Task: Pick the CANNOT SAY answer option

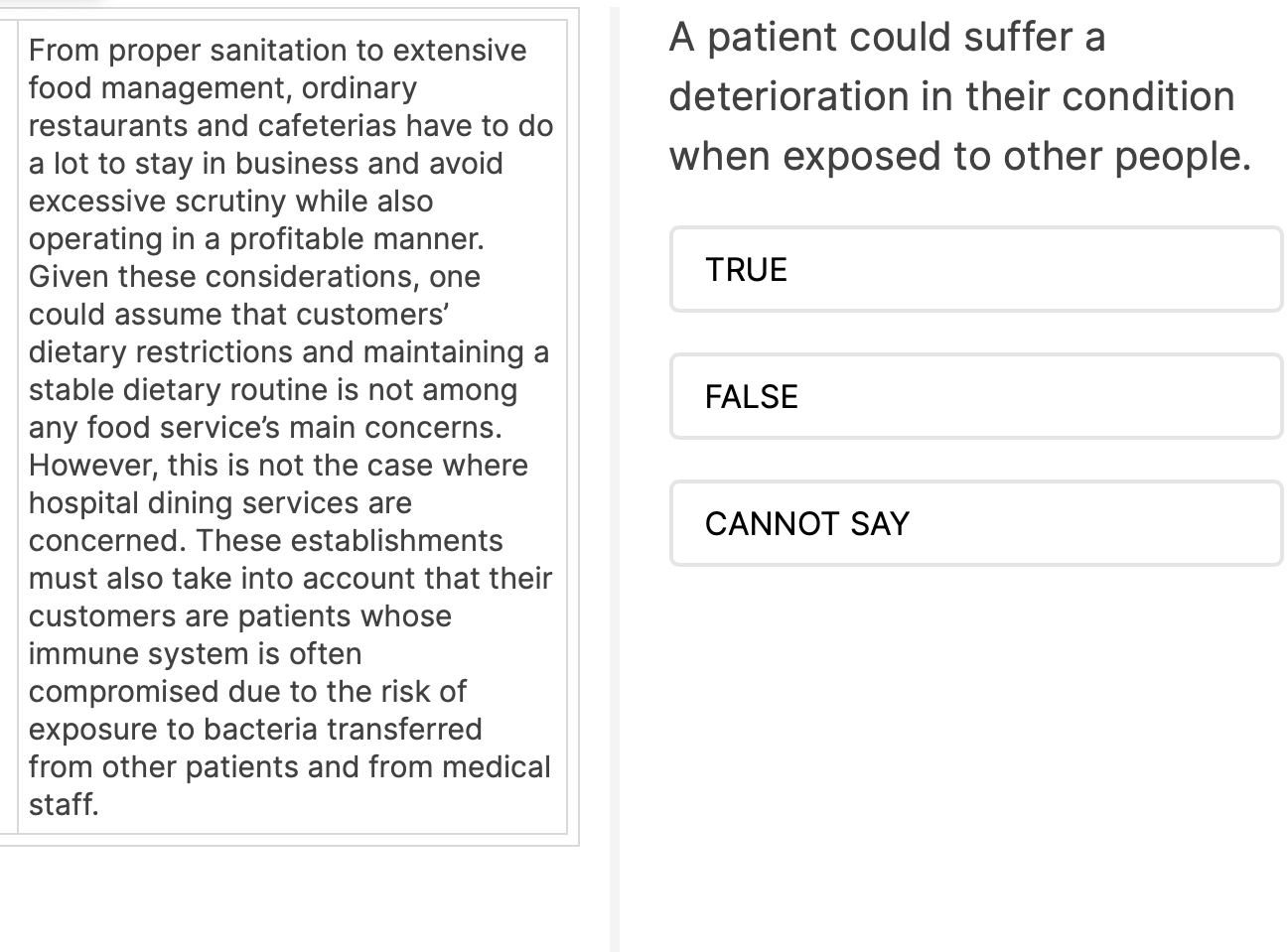Action: click(x=976, y=523)
